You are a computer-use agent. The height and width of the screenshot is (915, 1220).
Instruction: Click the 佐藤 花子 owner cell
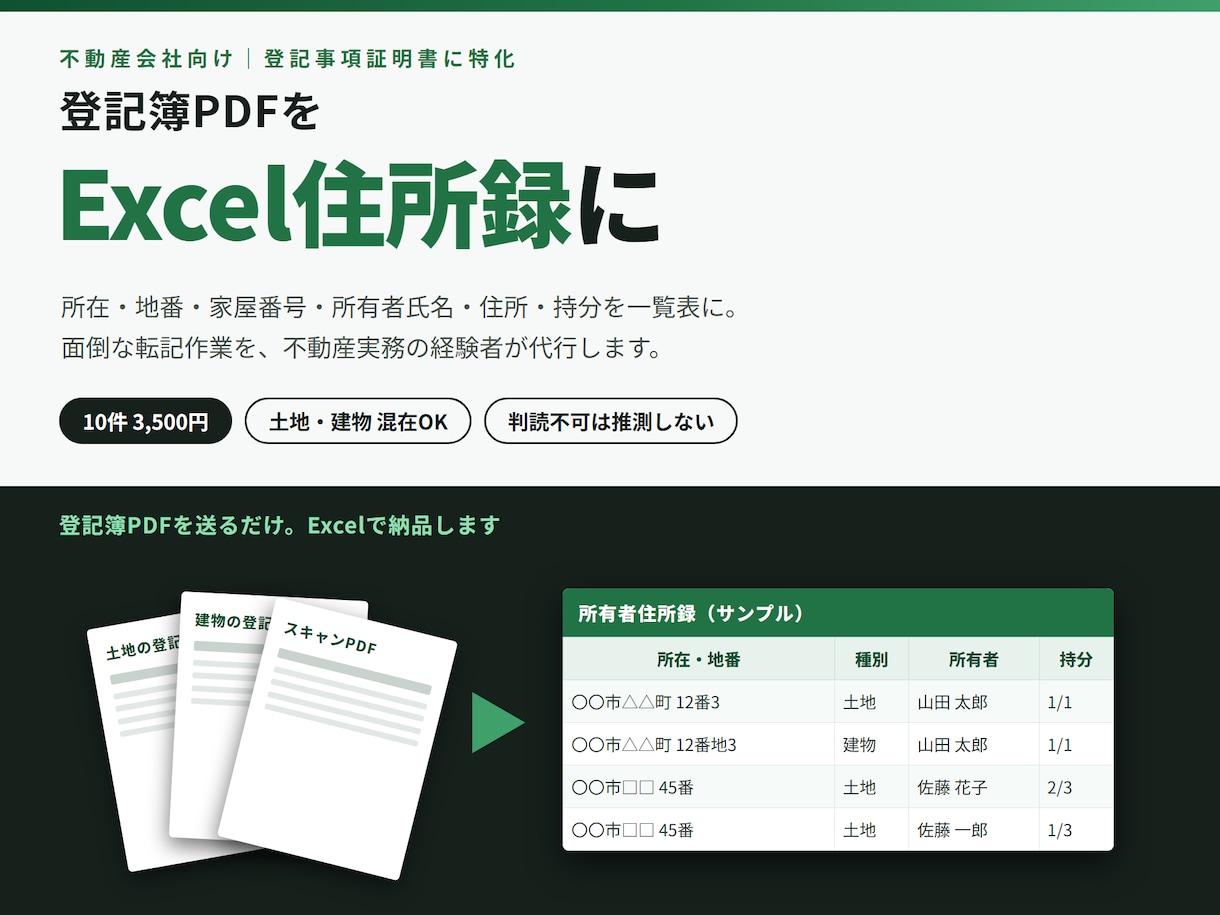[x=973, y=787]
